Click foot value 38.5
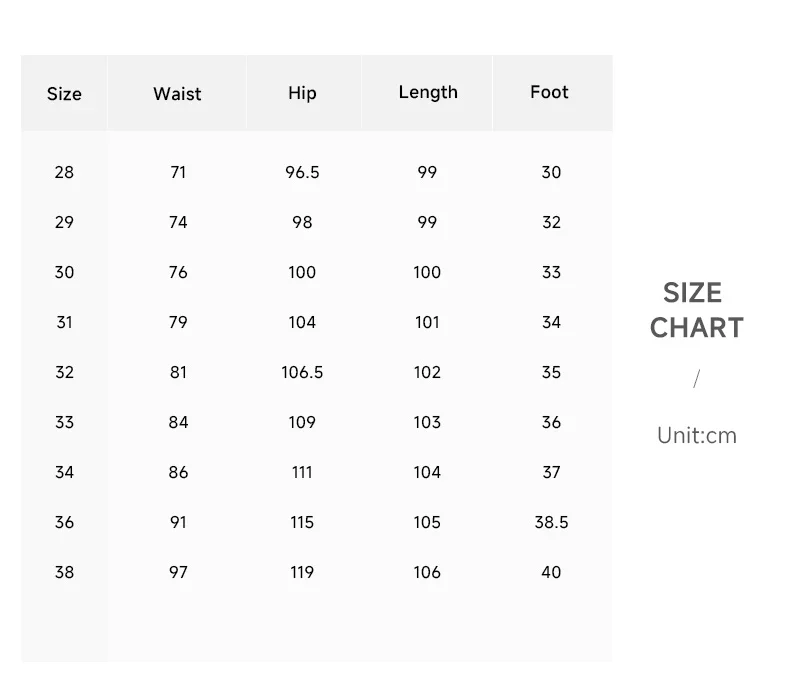Screen dimensions: 790x691 [551, 522]
